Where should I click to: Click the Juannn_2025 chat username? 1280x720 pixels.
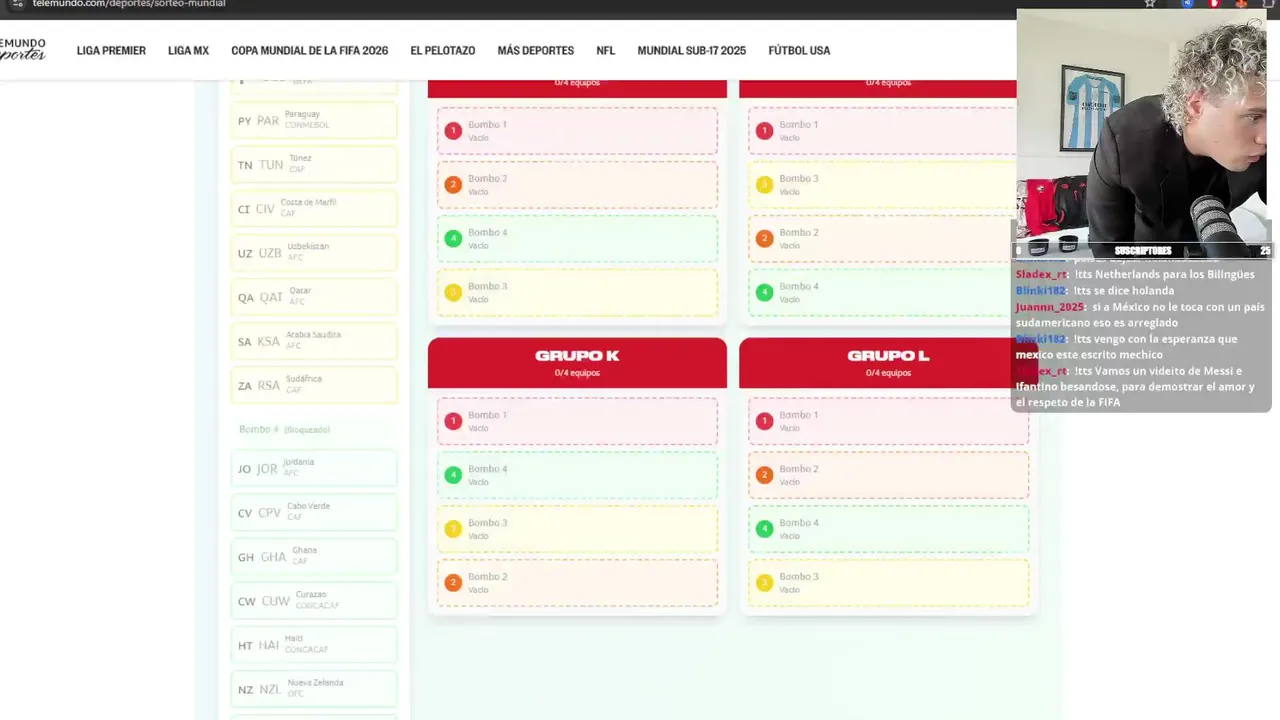pos(1050,307)
